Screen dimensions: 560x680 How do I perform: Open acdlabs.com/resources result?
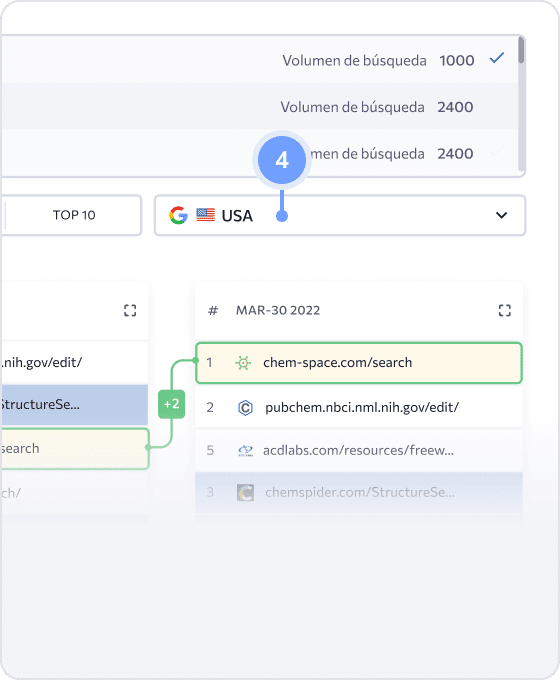pyautogui.click(x=359, y=451)
